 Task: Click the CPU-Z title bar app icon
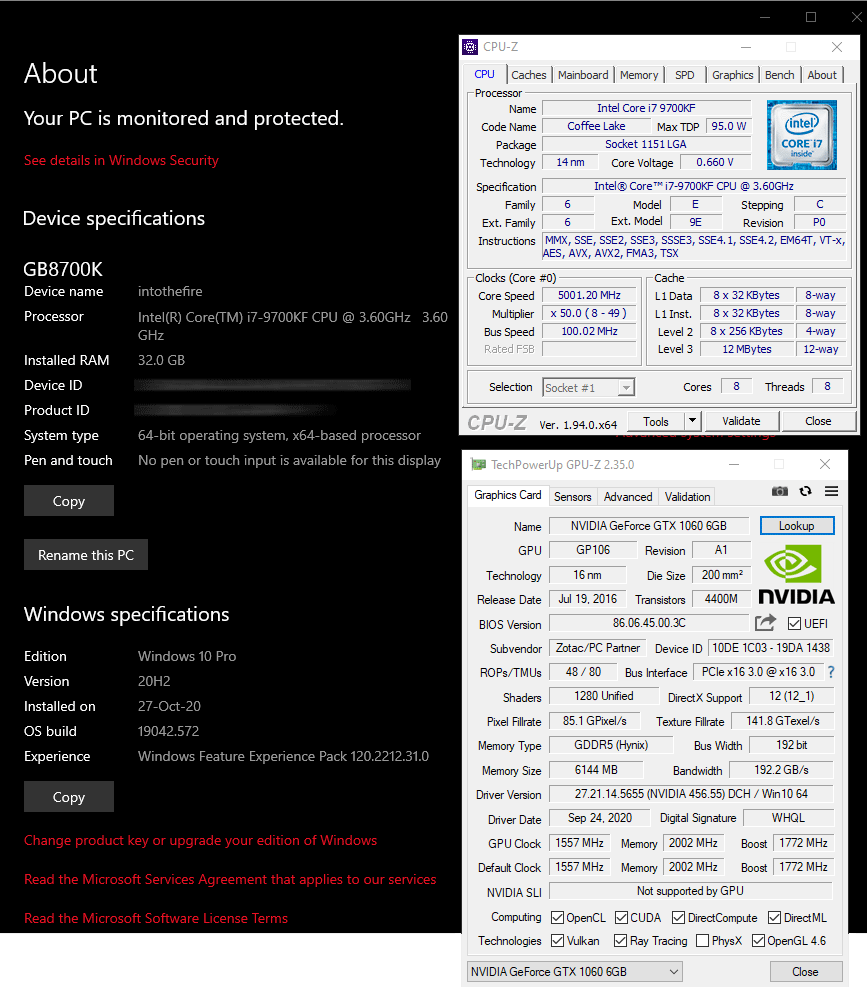coord(470,47)
